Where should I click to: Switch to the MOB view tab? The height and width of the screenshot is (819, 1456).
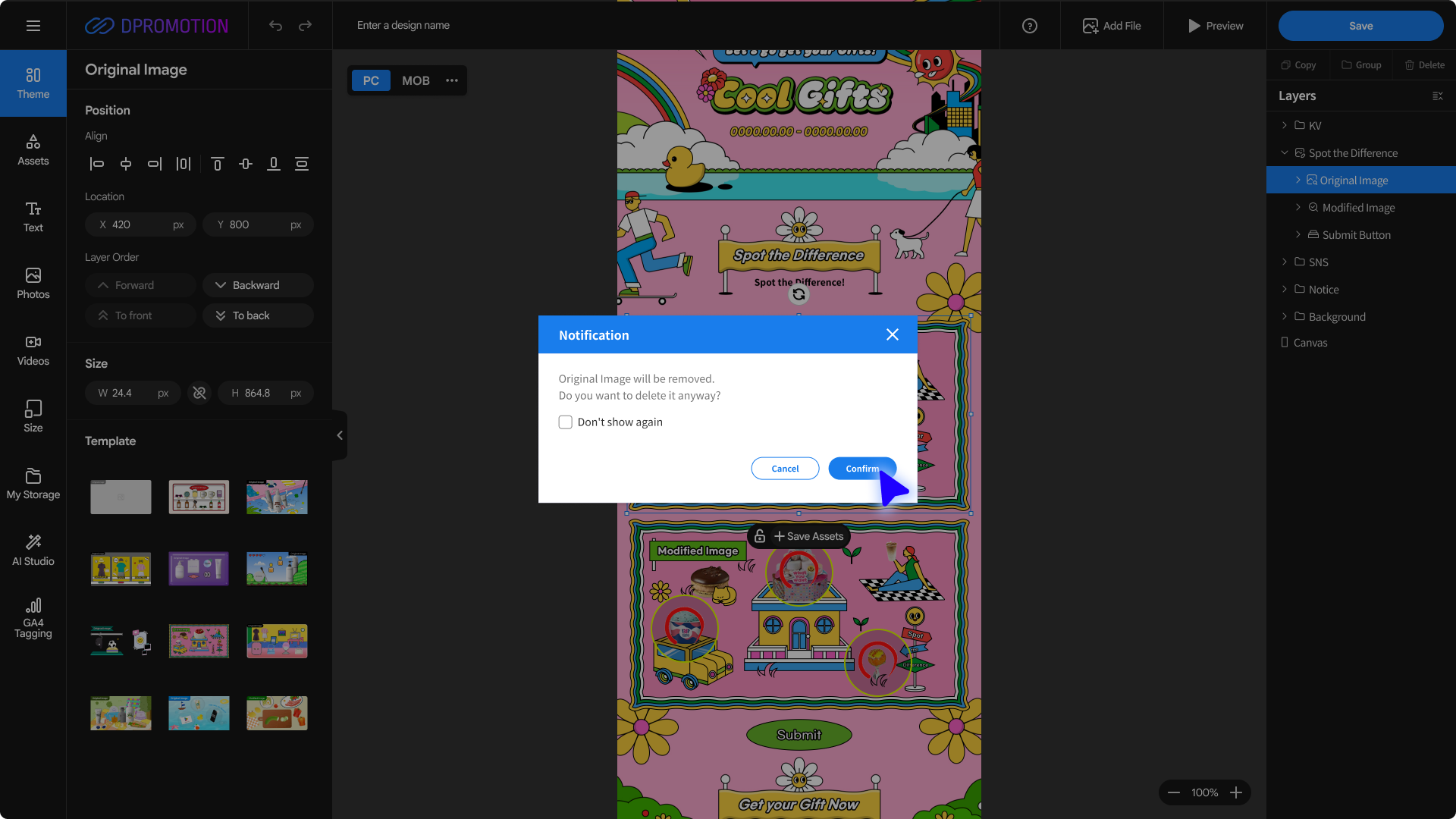click(x=416, y=80)
